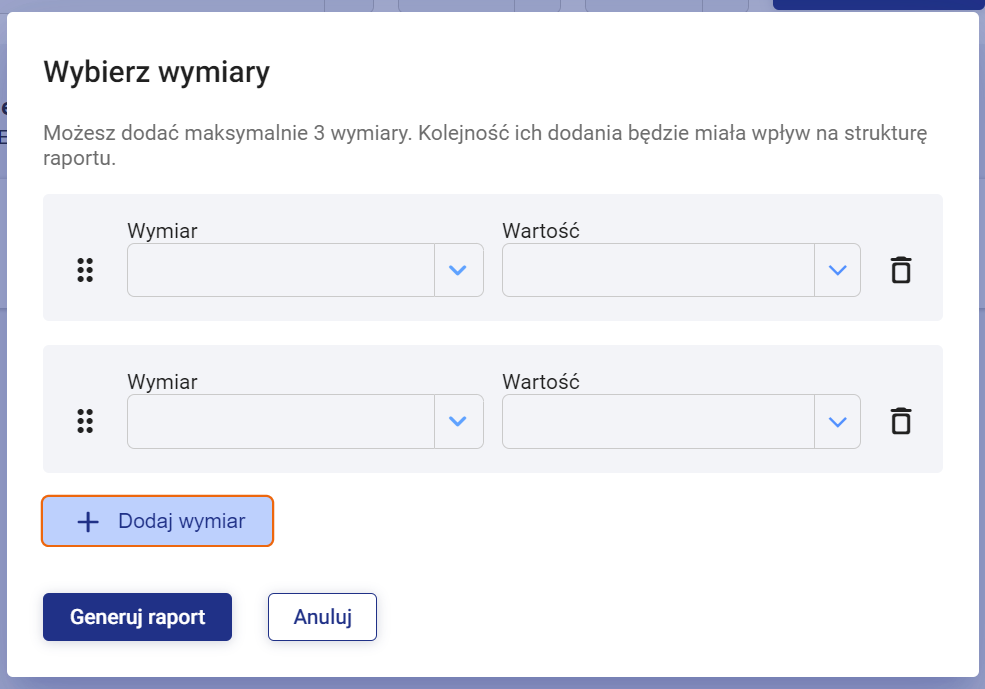Focus the first row's Wartość input field
Viewport: 985px width, 689px height.
tap(658, 270)
